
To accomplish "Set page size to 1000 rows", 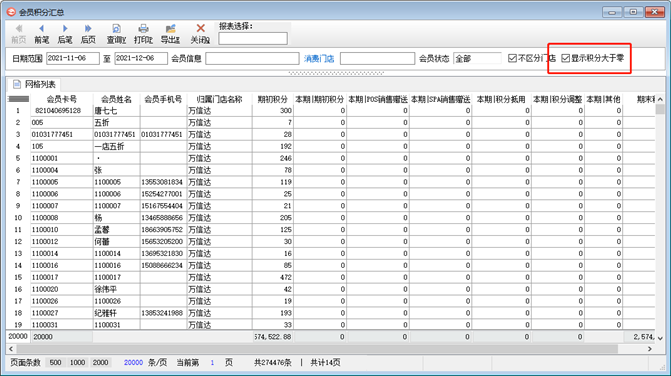I will click(77, 363).
